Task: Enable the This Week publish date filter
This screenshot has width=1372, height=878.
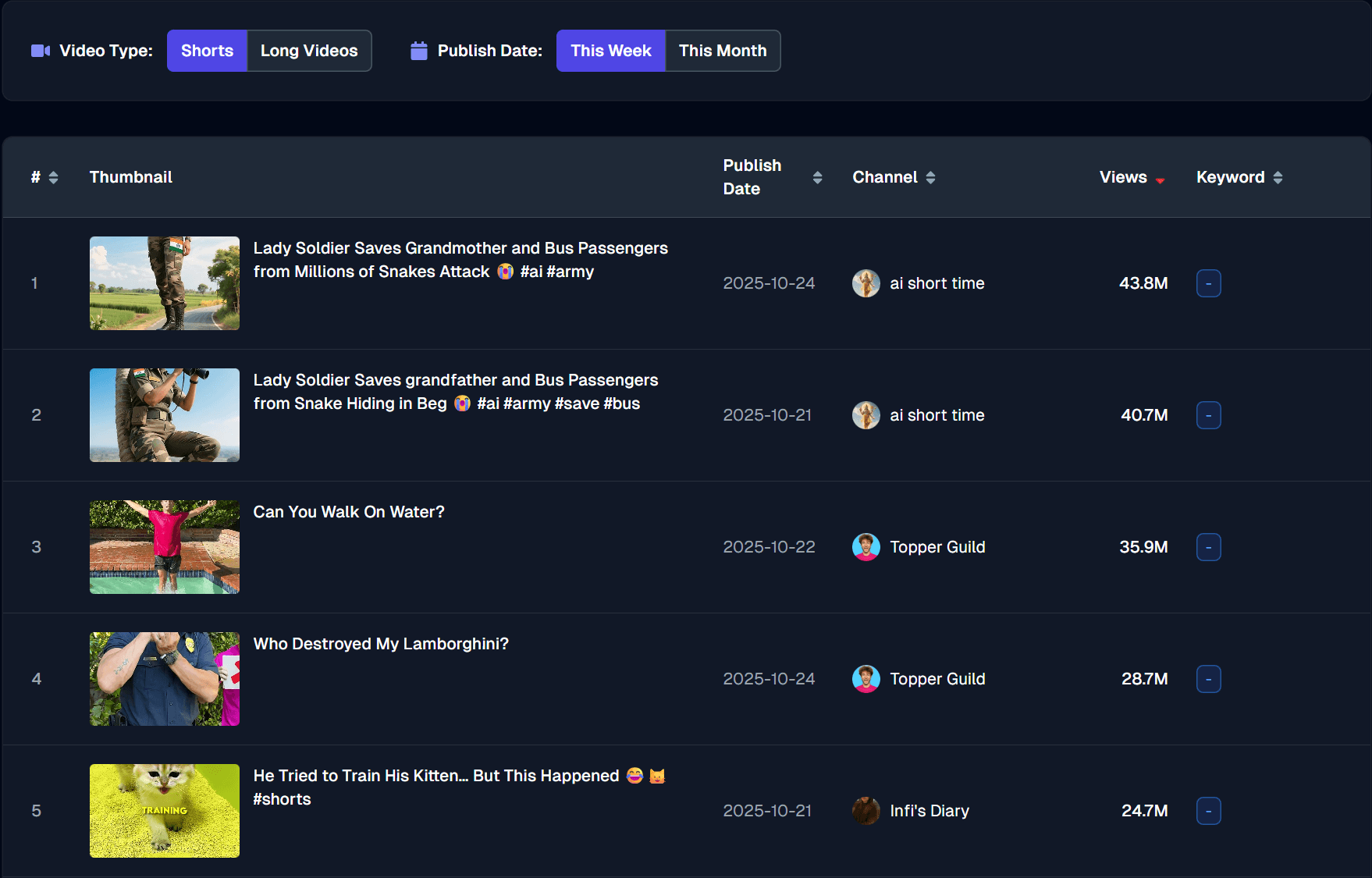Action: 611,50
